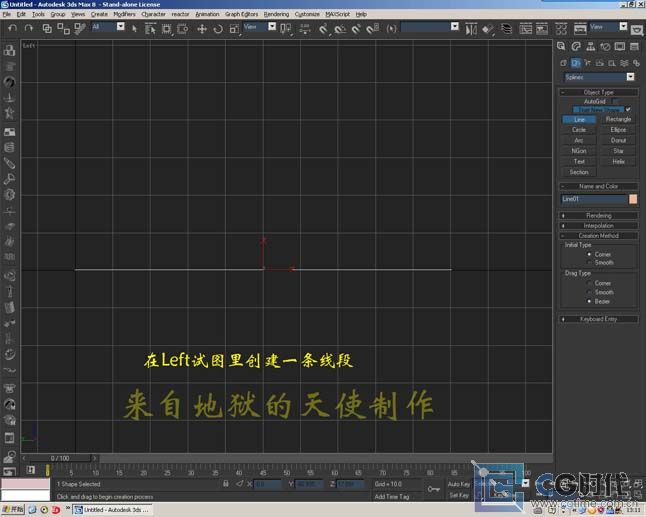Image resolution: width=646 pixels, height=517 pixels.
Task: Open the Graph Editors menu
Action: tap(239, 14)
